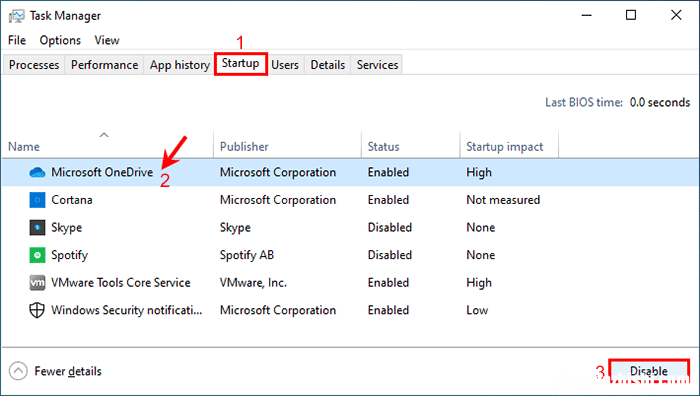Switch to the Details tab
The image size is (700, 396).
click(x=328, y=65)
